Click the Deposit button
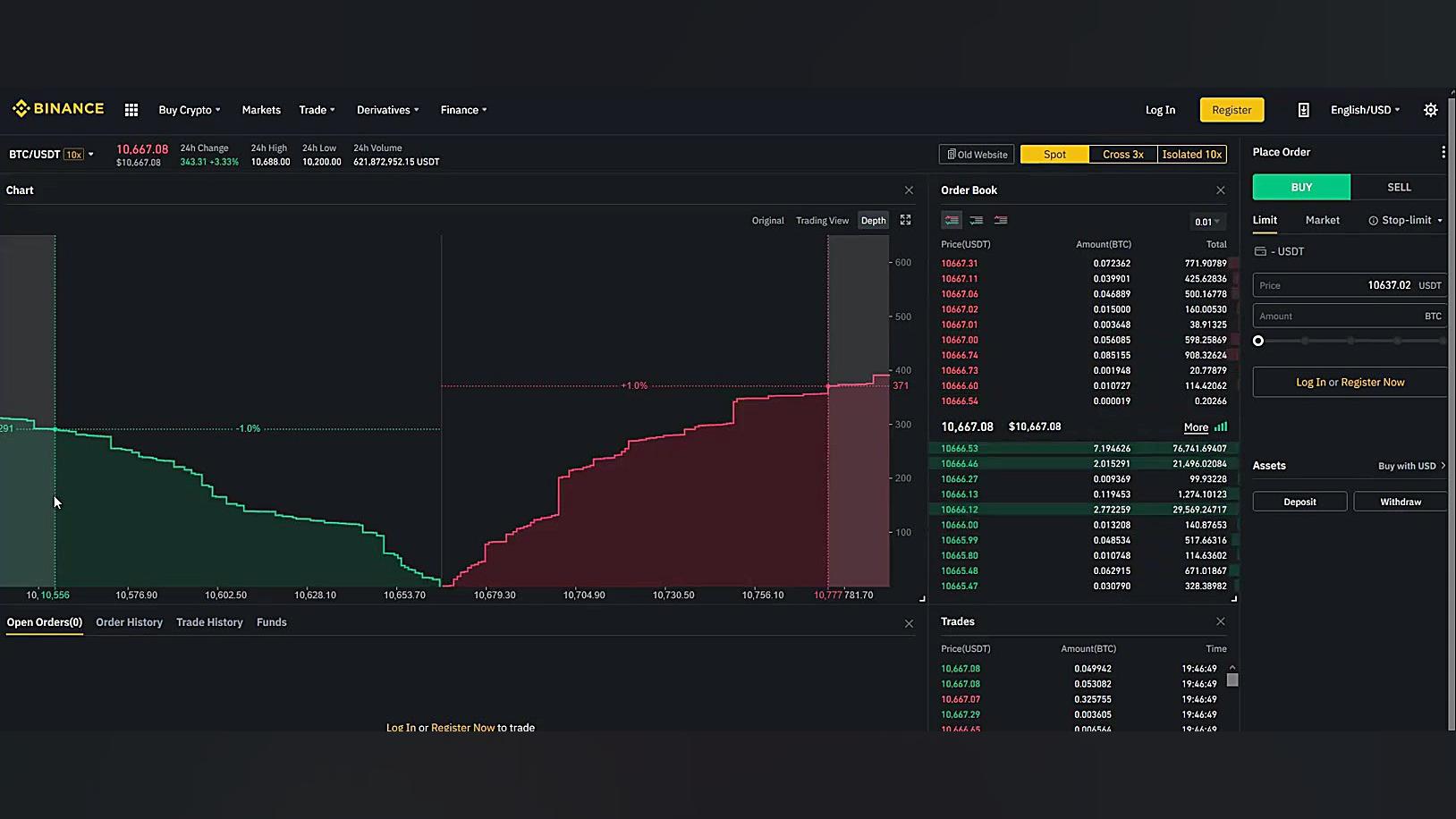The height and width of the screenshot is (819, 1456). 1299,502
